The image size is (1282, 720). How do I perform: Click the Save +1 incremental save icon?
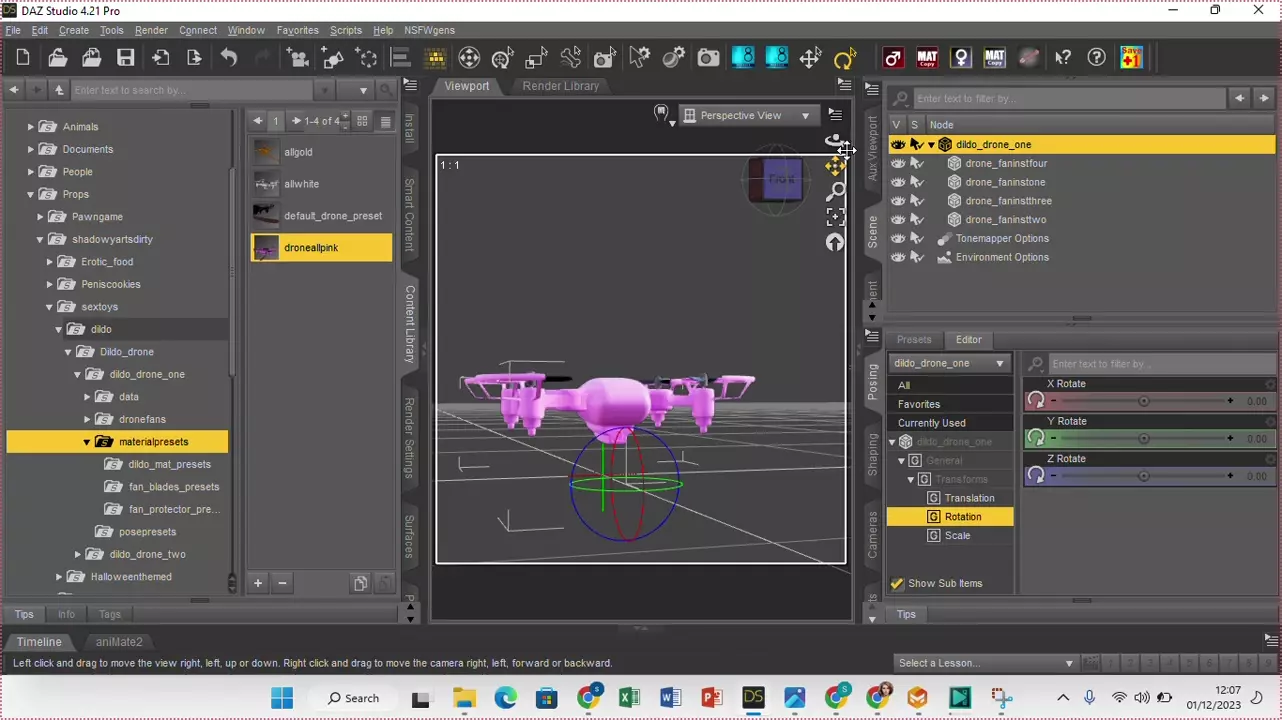(1131, 58)
